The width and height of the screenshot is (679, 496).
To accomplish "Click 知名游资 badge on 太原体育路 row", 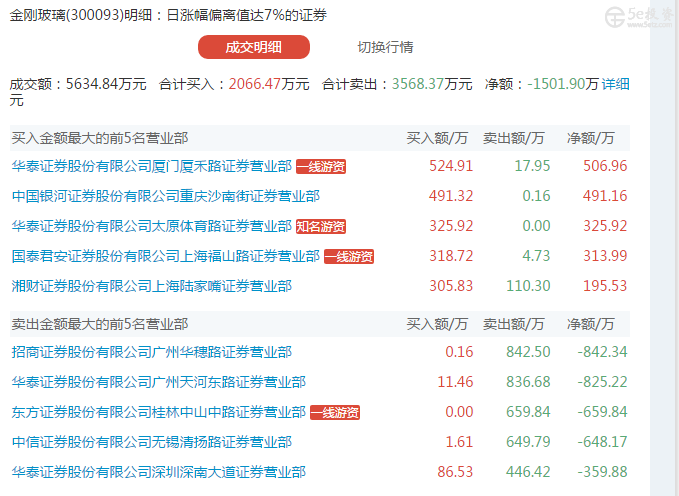I will 321,226.
